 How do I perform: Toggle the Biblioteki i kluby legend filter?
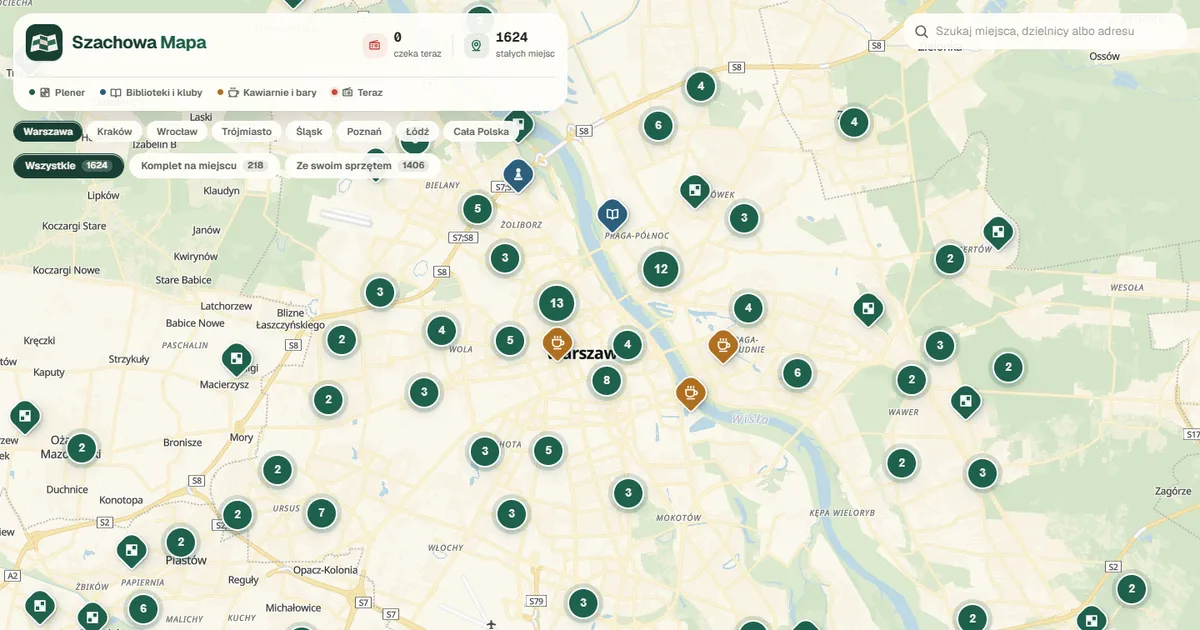coord(151,93)
